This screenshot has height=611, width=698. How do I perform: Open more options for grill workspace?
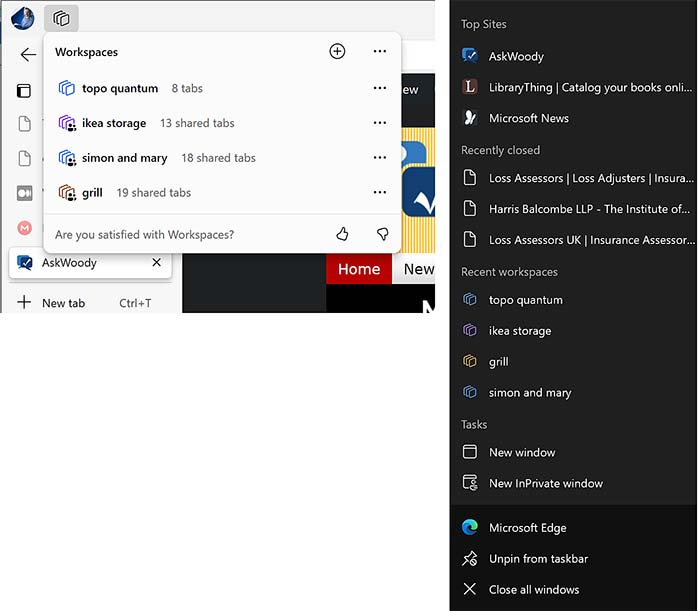(380, 192)
